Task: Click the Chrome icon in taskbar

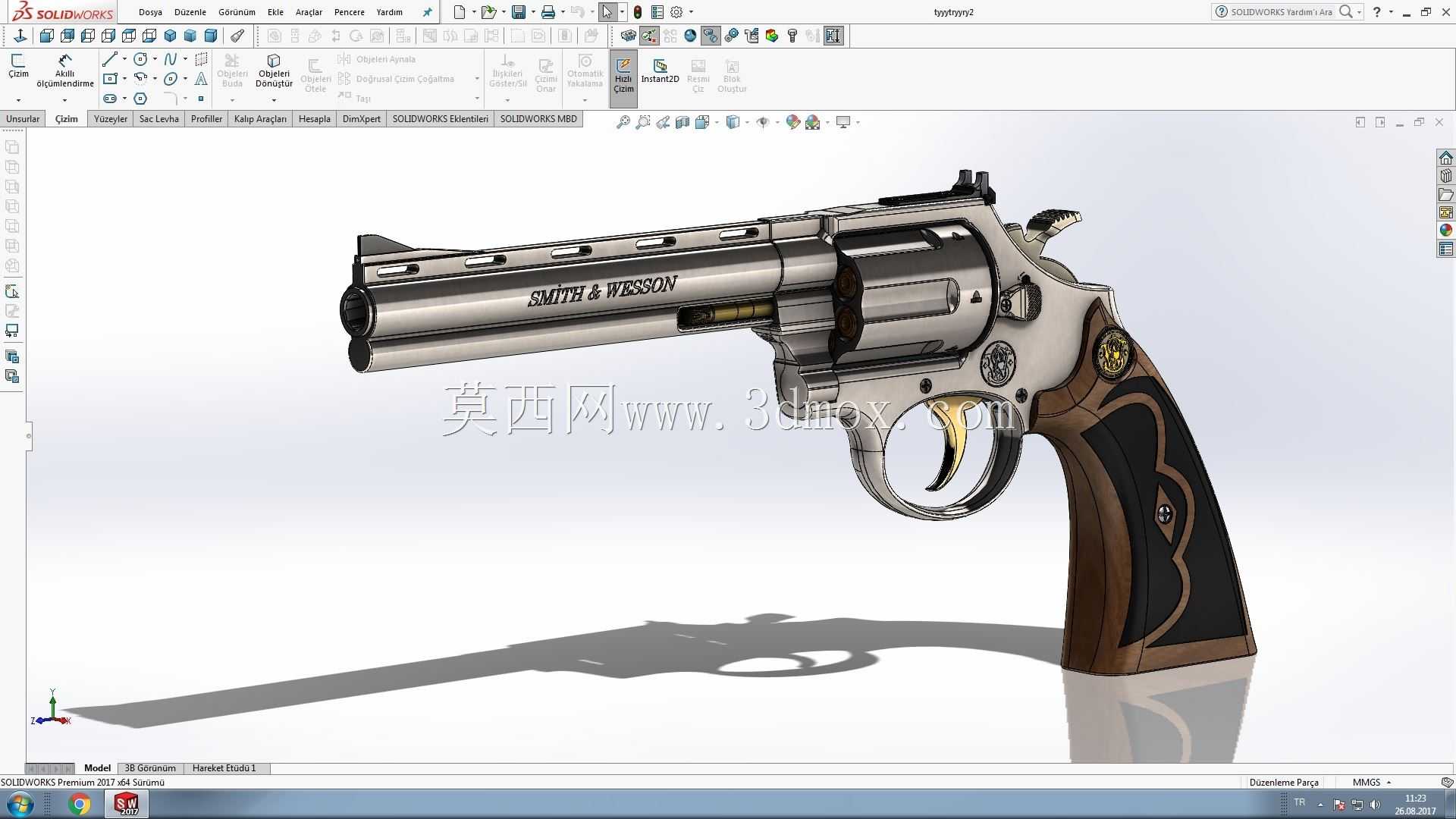Action: click(x=80, y=804)
